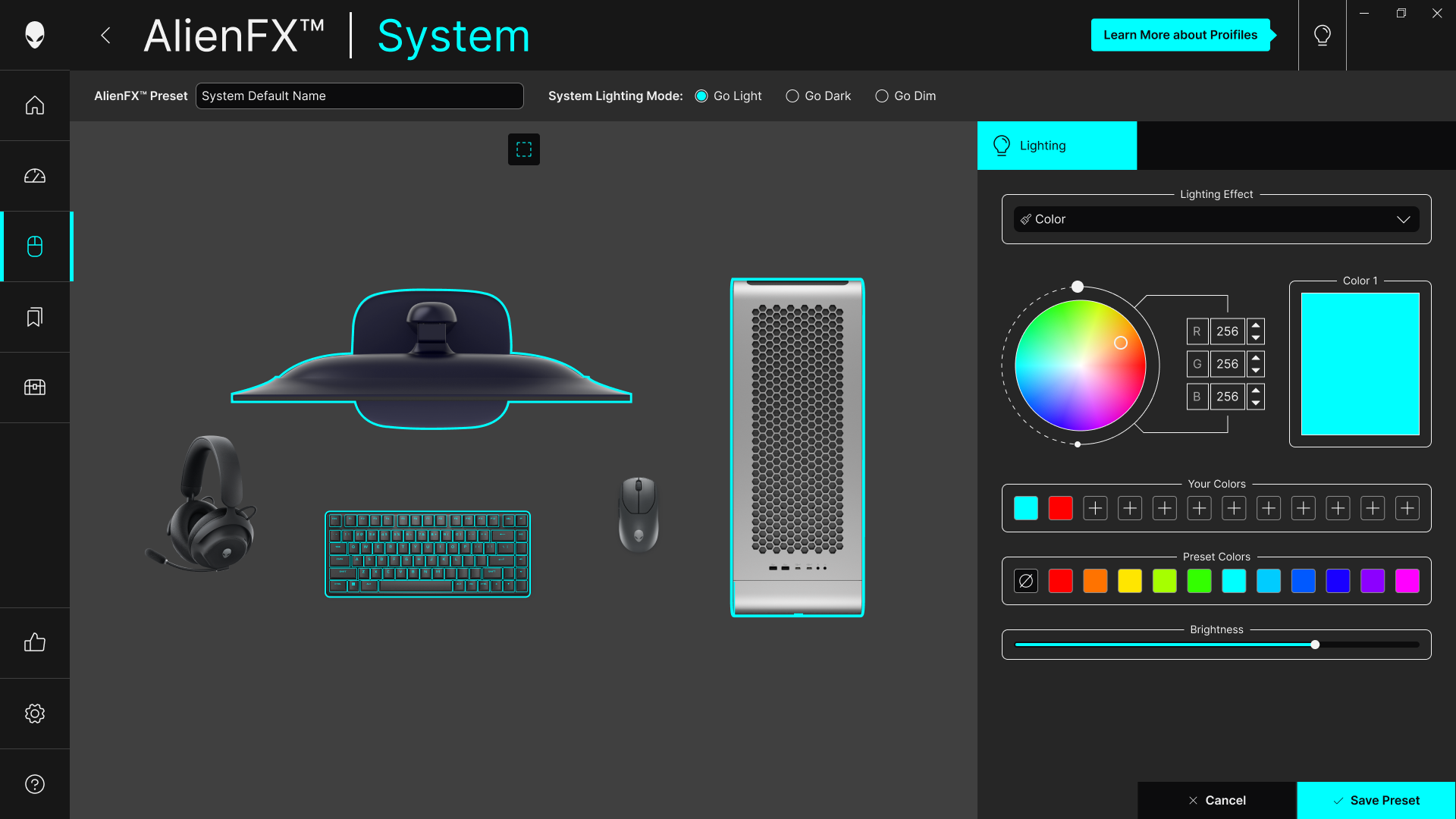Viewport: 1456px width, 819px height.
Task: Select the mouse peripherals sidebar icon
Action: pos(35,246)
